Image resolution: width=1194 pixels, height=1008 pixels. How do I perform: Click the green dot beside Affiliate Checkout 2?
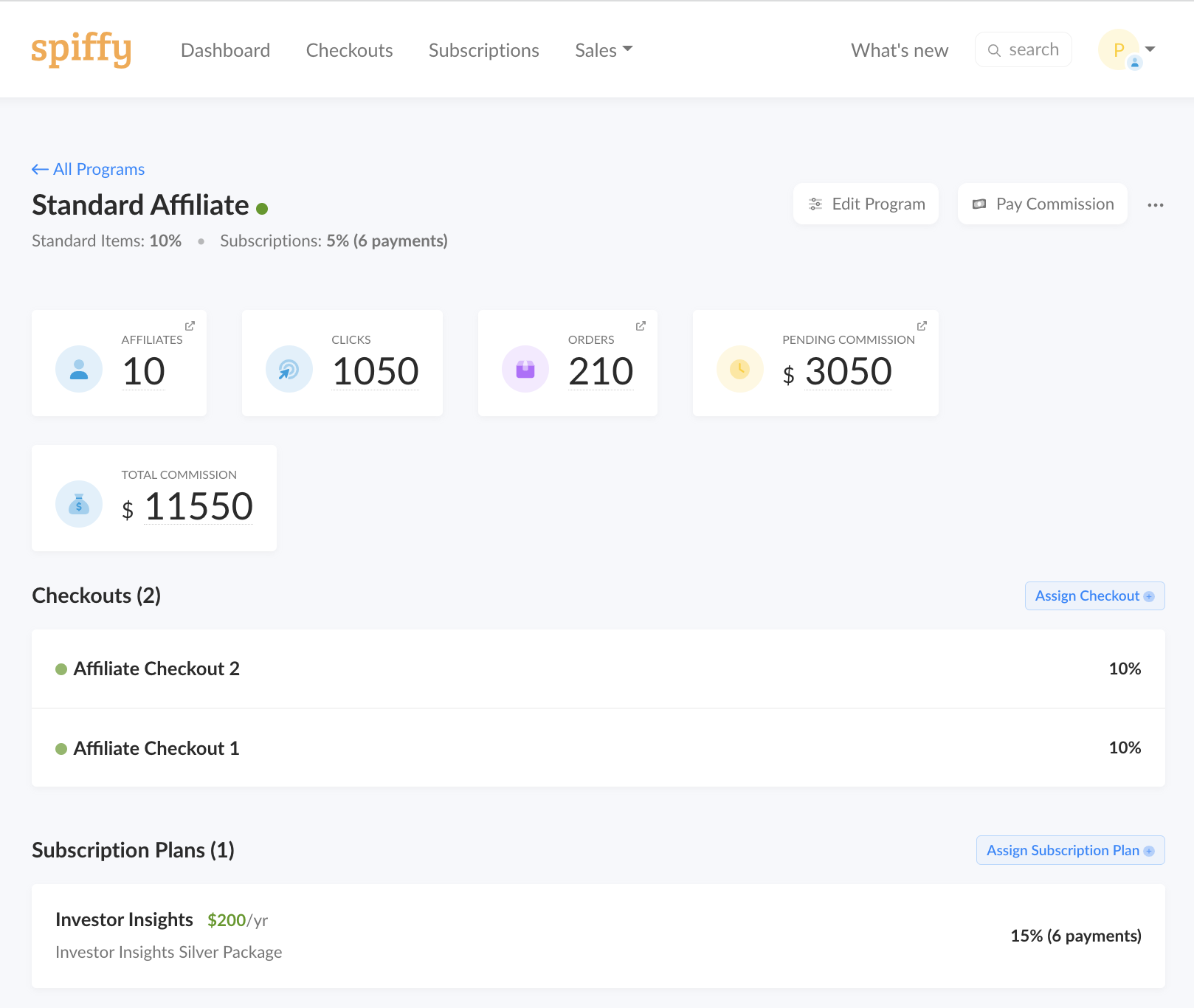coord(61,669)
